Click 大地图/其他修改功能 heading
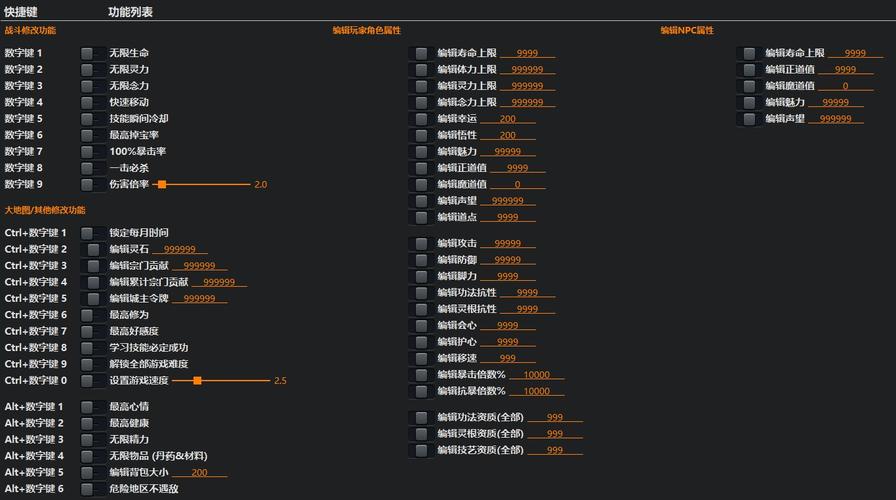Image resolution: width=896 pixels, height=500 pixels. click(x=45, y=210)
